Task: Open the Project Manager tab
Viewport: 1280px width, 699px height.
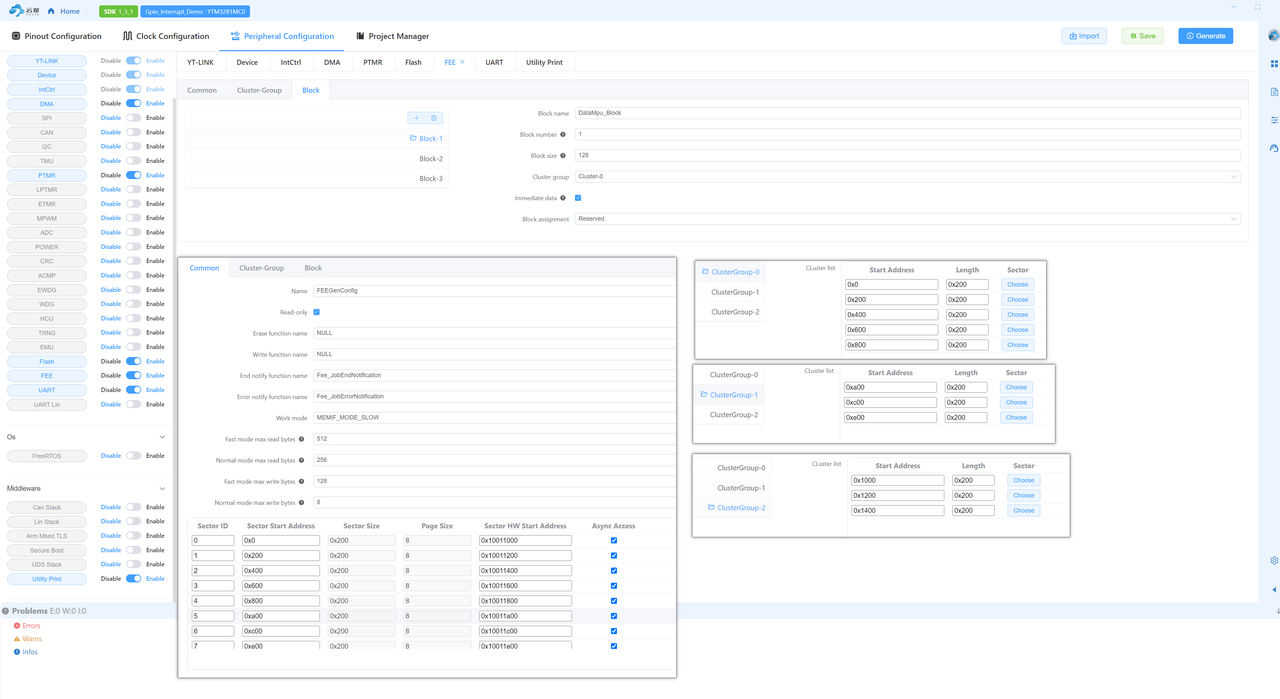Action: (393, 36)
